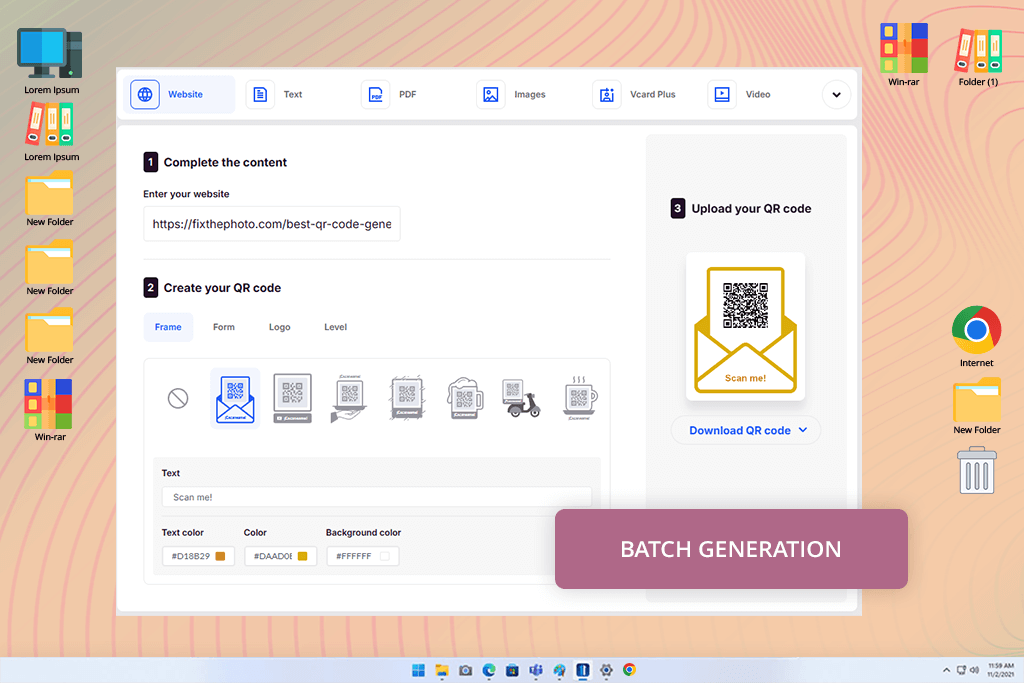
Task: Open File Explorer from the taskbar
Action: pyautogui.click(x=442, y=671)
